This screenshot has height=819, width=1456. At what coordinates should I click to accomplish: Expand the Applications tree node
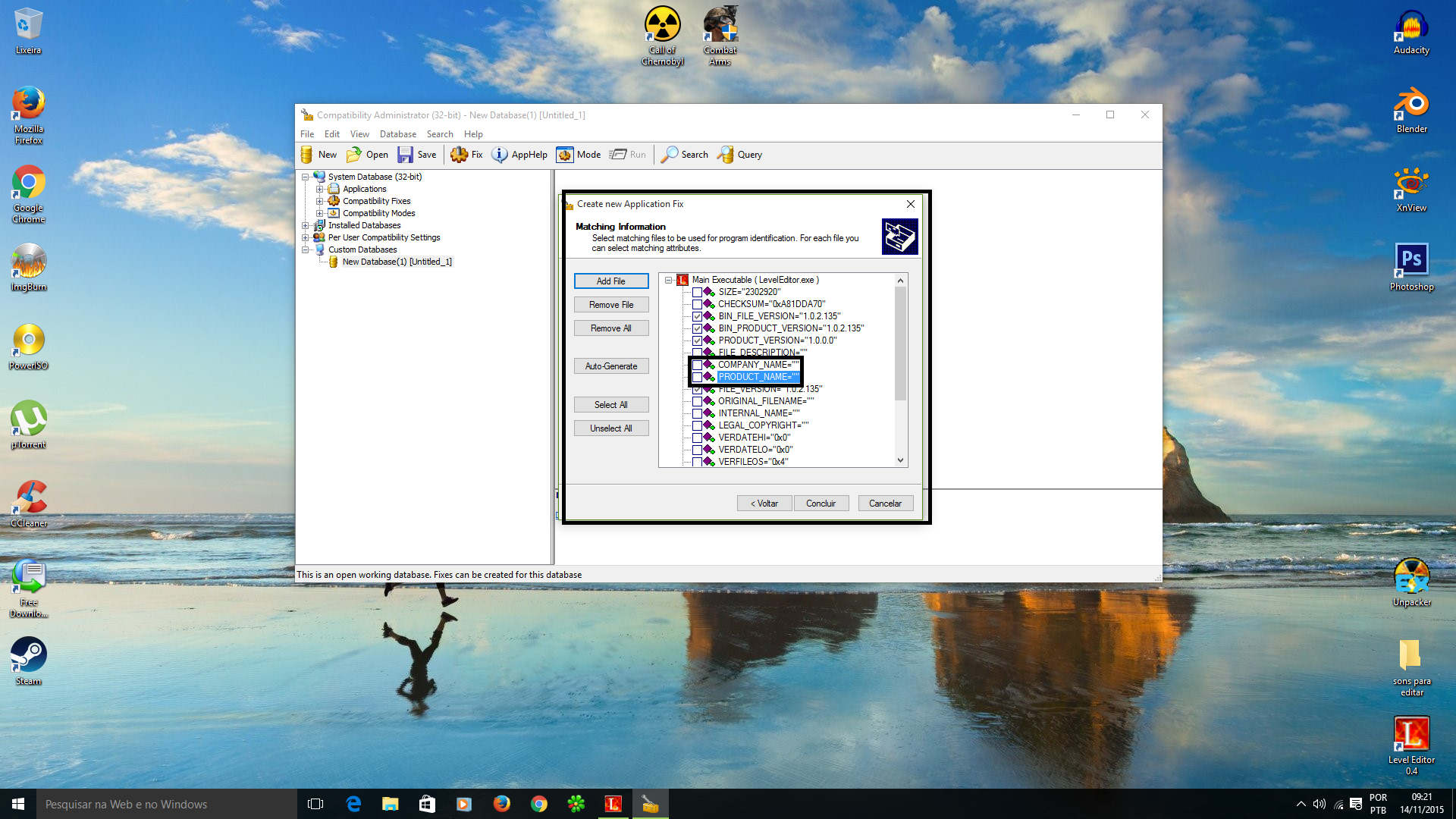tap(319, 189)
